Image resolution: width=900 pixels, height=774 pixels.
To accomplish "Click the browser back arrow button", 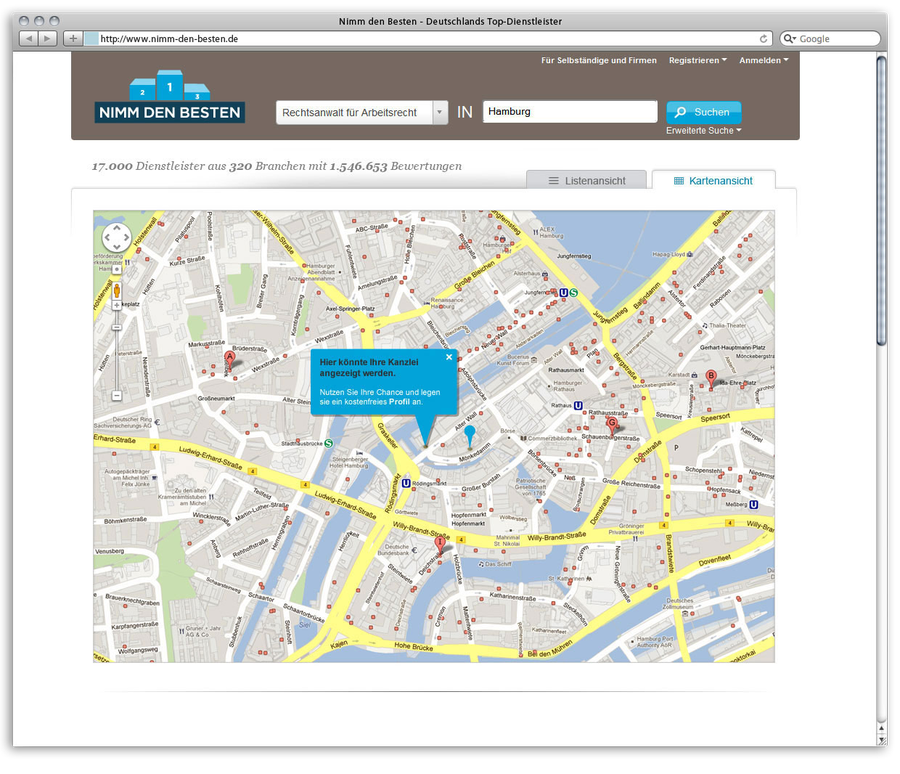I will click(x=29, y=38).
